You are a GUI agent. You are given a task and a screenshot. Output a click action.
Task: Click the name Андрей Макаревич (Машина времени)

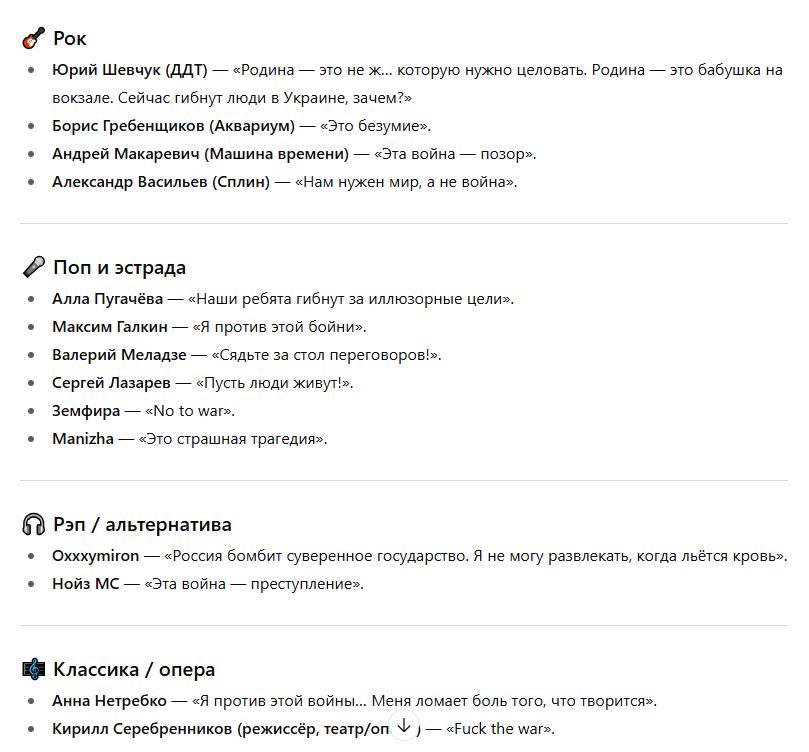pos(200,154)
